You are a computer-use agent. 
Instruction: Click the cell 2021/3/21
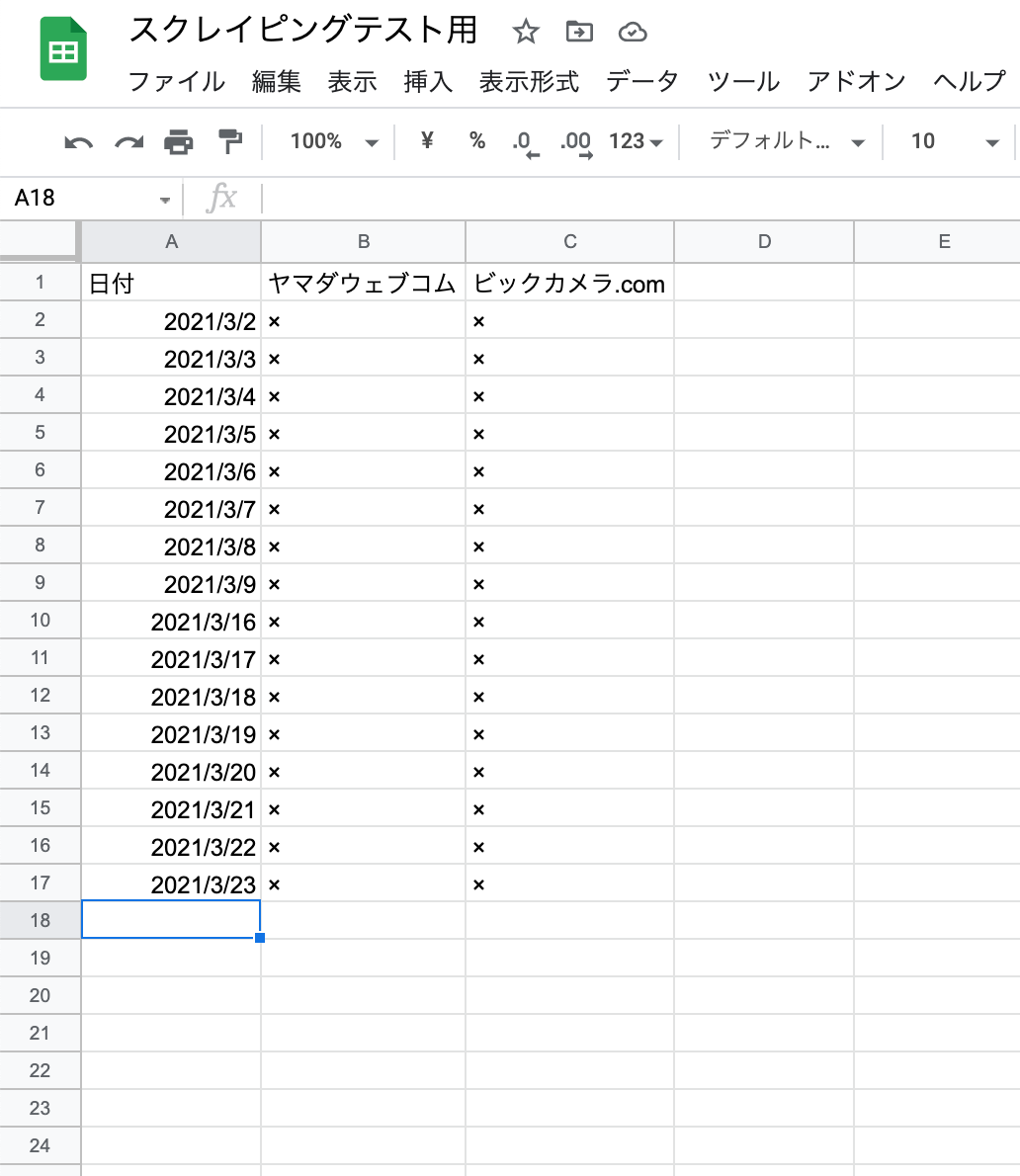[171, 807]
